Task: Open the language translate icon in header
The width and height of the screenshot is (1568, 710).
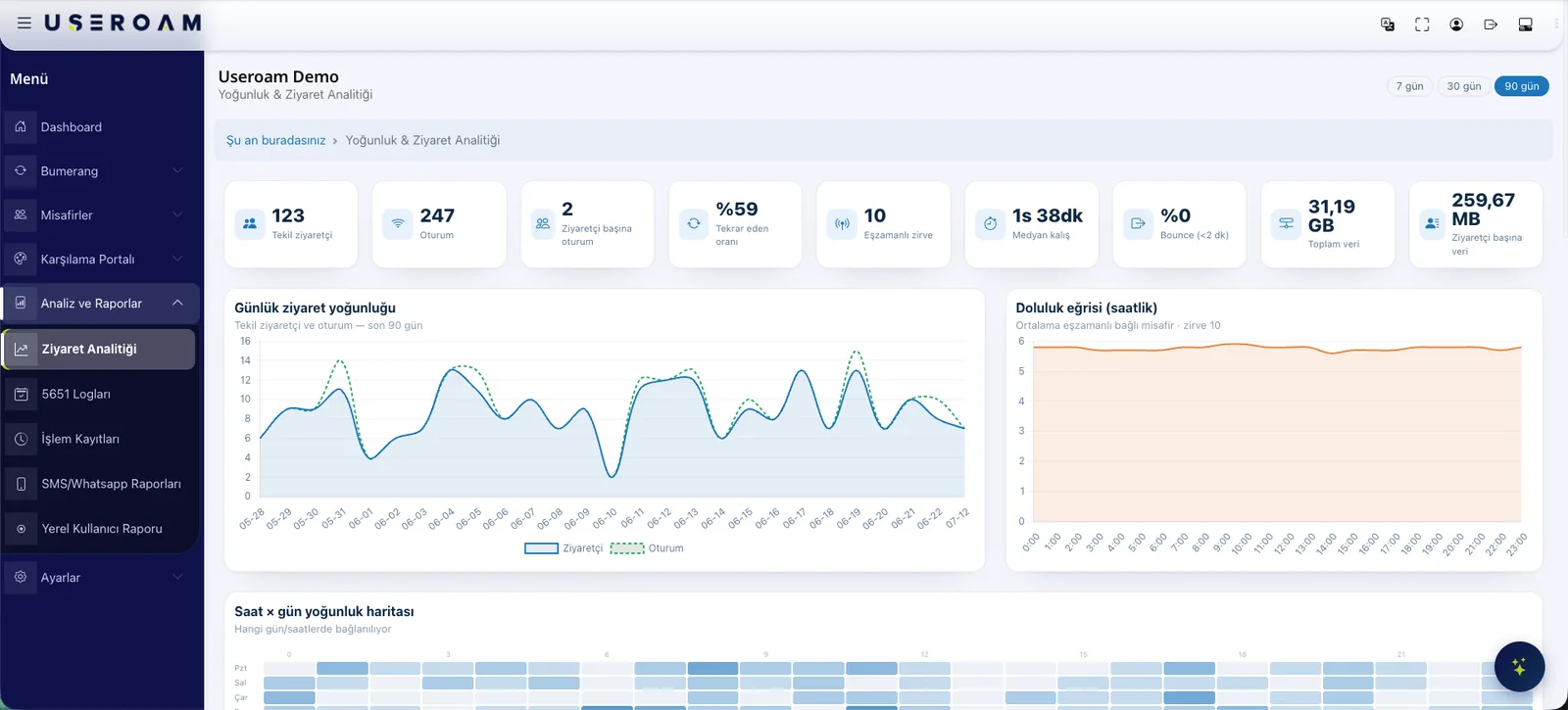Action: (1388, 24)
